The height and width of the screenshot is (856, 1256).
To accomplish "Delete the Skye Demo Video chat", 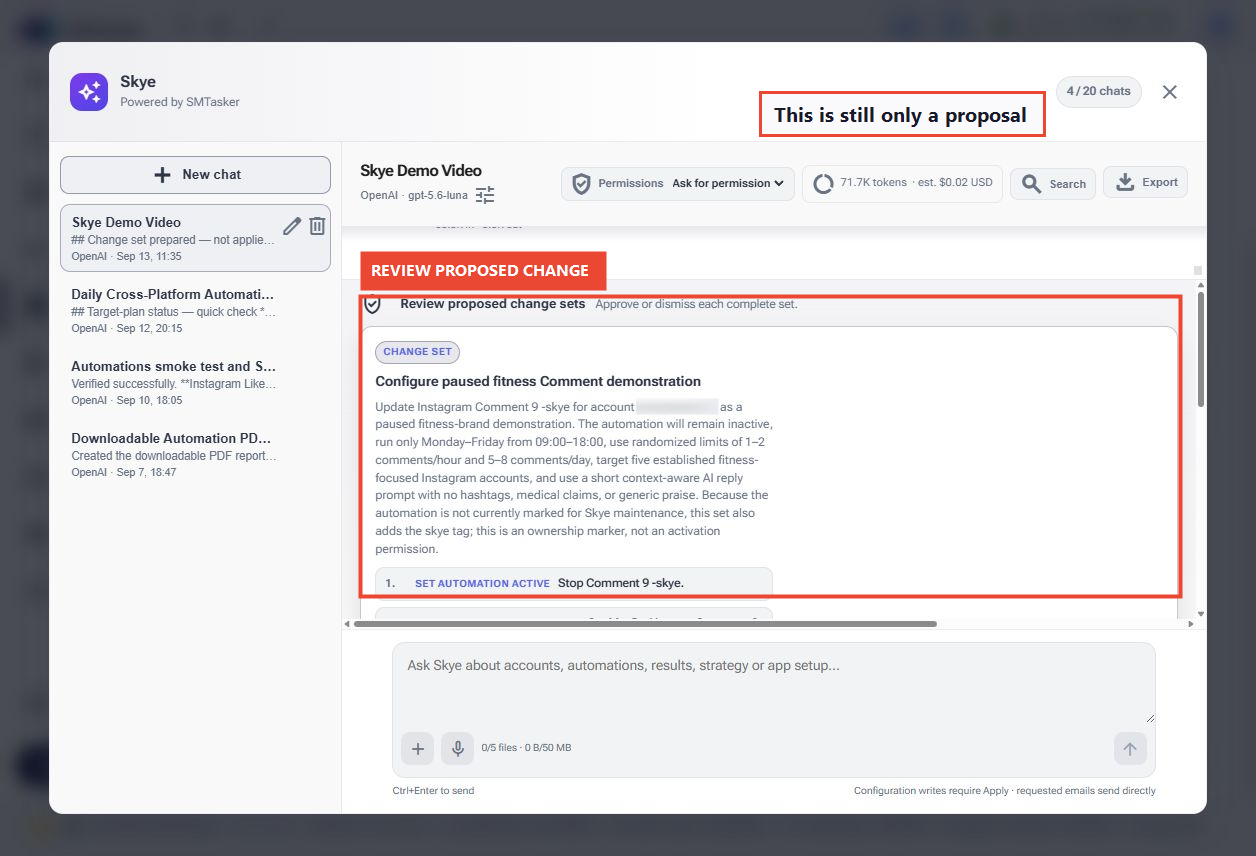I will [317, 226].
